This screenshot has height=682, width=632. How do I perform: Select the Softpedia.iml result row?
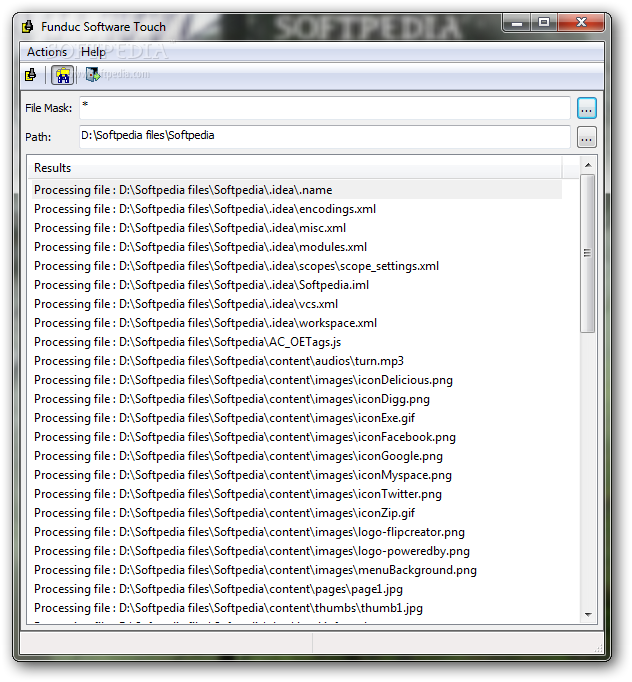(297, 285)
